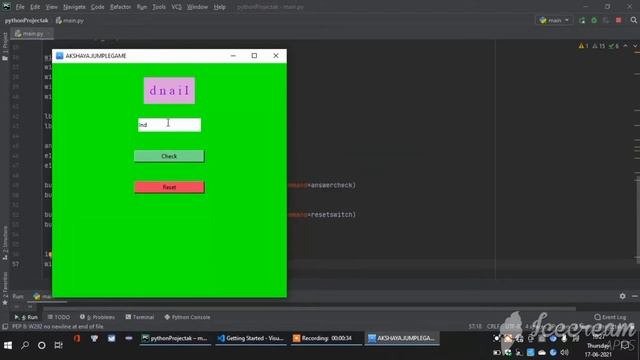Click the weak warning count 15 indicator
Viewport: 640px width, 360px height.
(598, 46)
